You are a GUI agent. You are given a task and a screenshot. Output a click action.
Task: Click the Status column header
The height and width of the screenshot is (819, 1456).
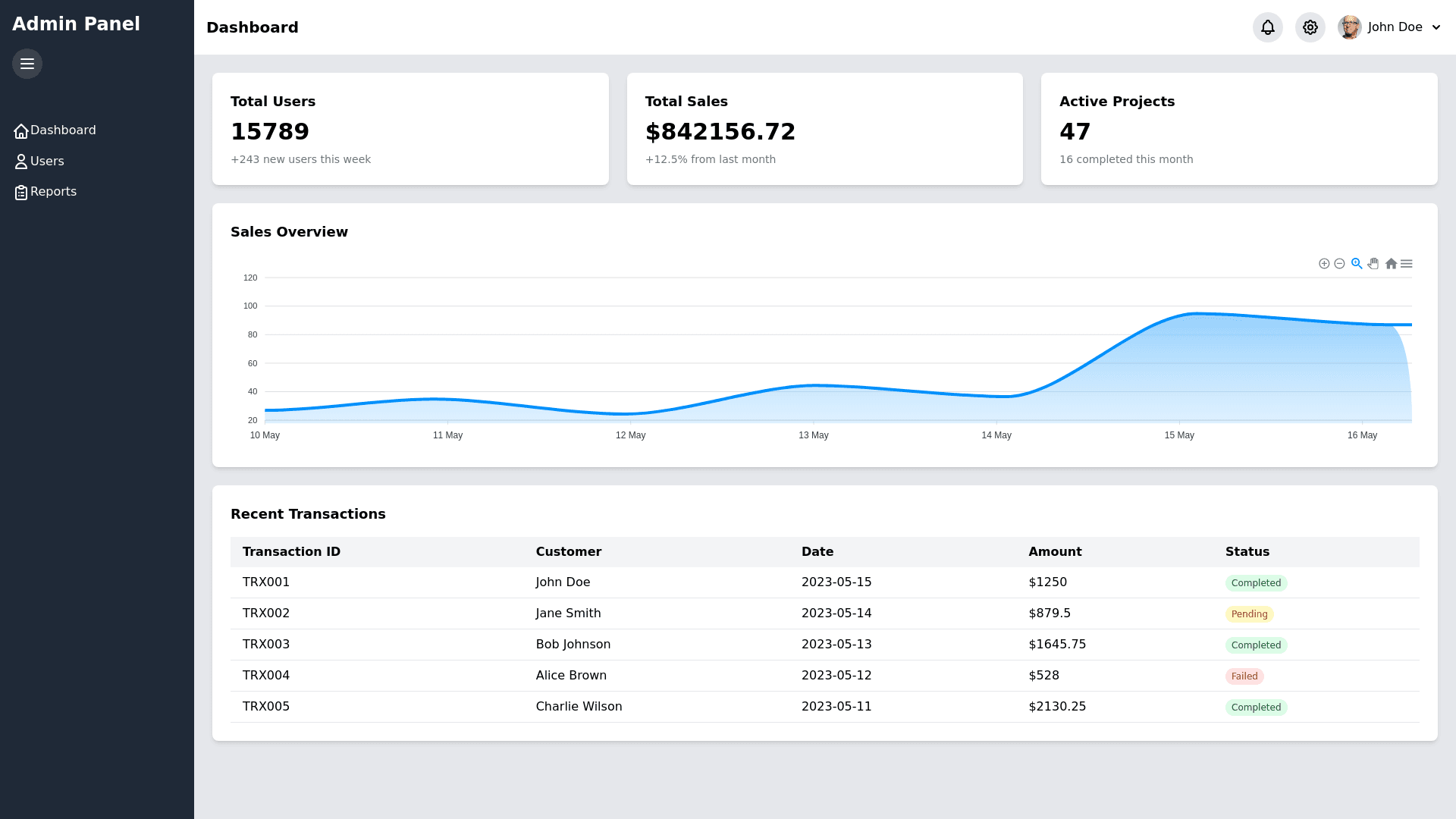[x=1247, y=552]
